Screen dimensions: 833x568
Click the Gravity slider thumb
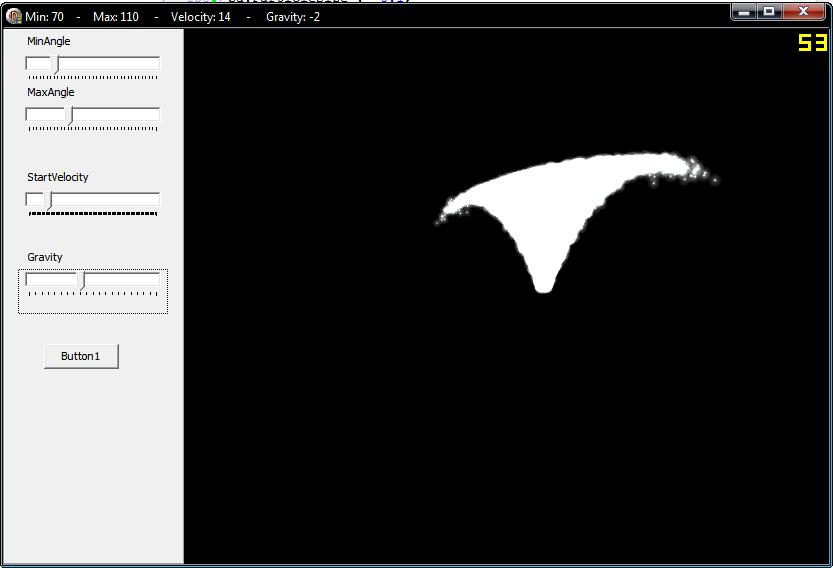[80, 280]
